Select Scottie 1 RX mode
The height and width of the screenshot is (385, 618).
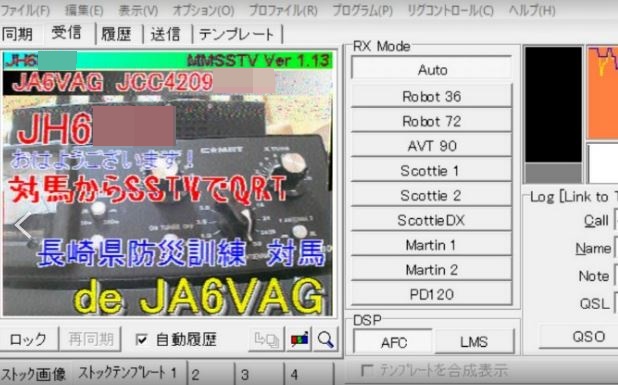click(x=432, y=171)
